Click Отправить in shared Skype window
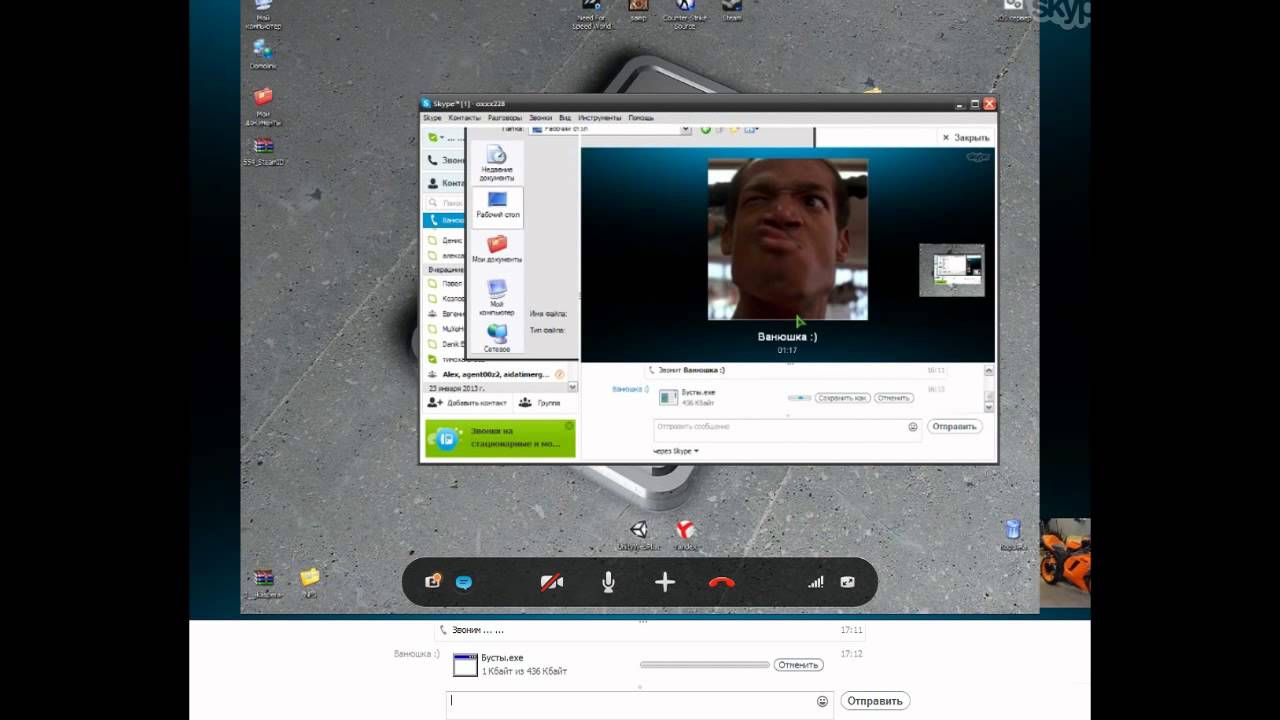 (x=954, y=426)
